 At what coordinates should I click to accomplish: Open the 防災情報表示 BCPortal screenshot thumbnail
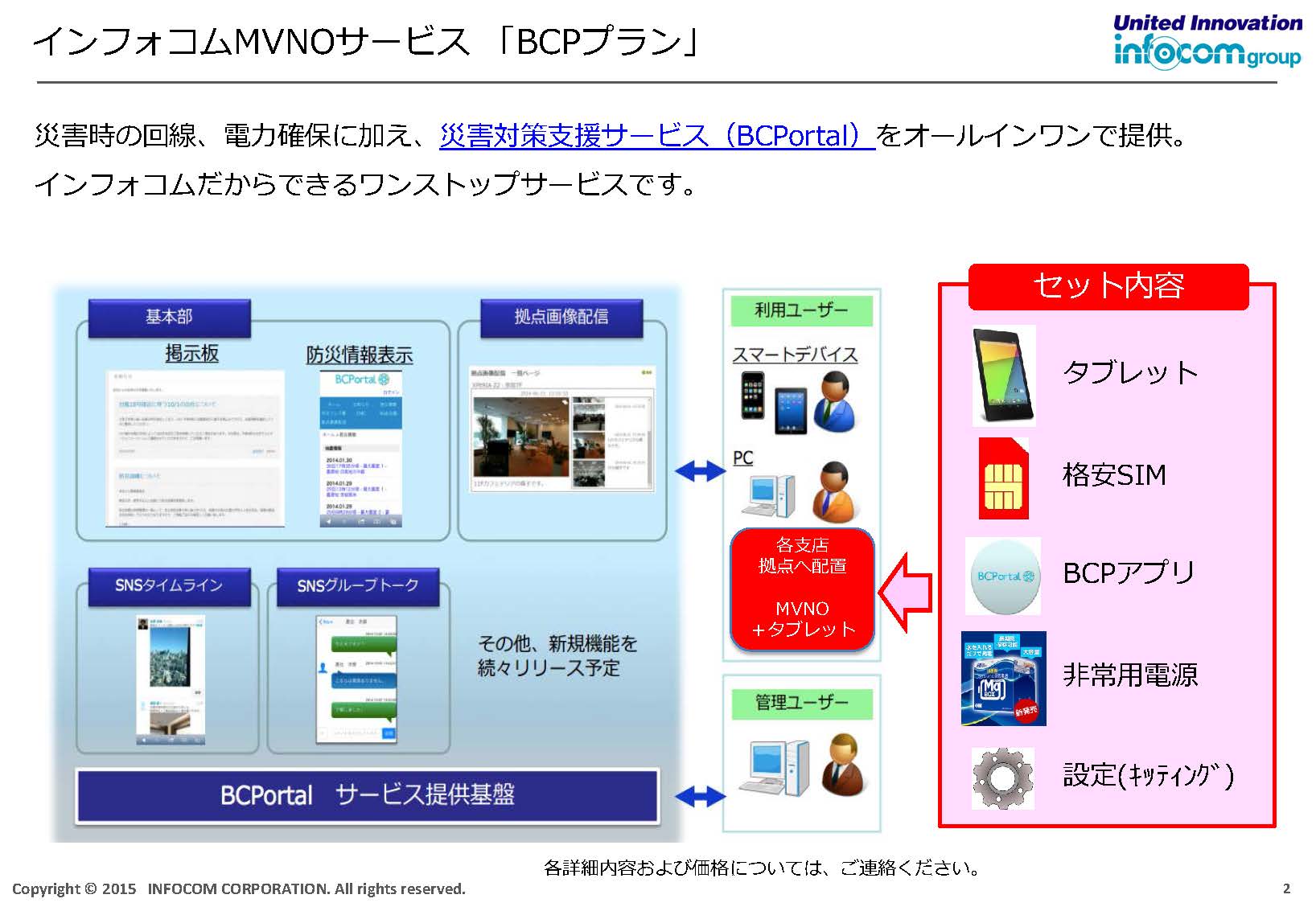360,449
